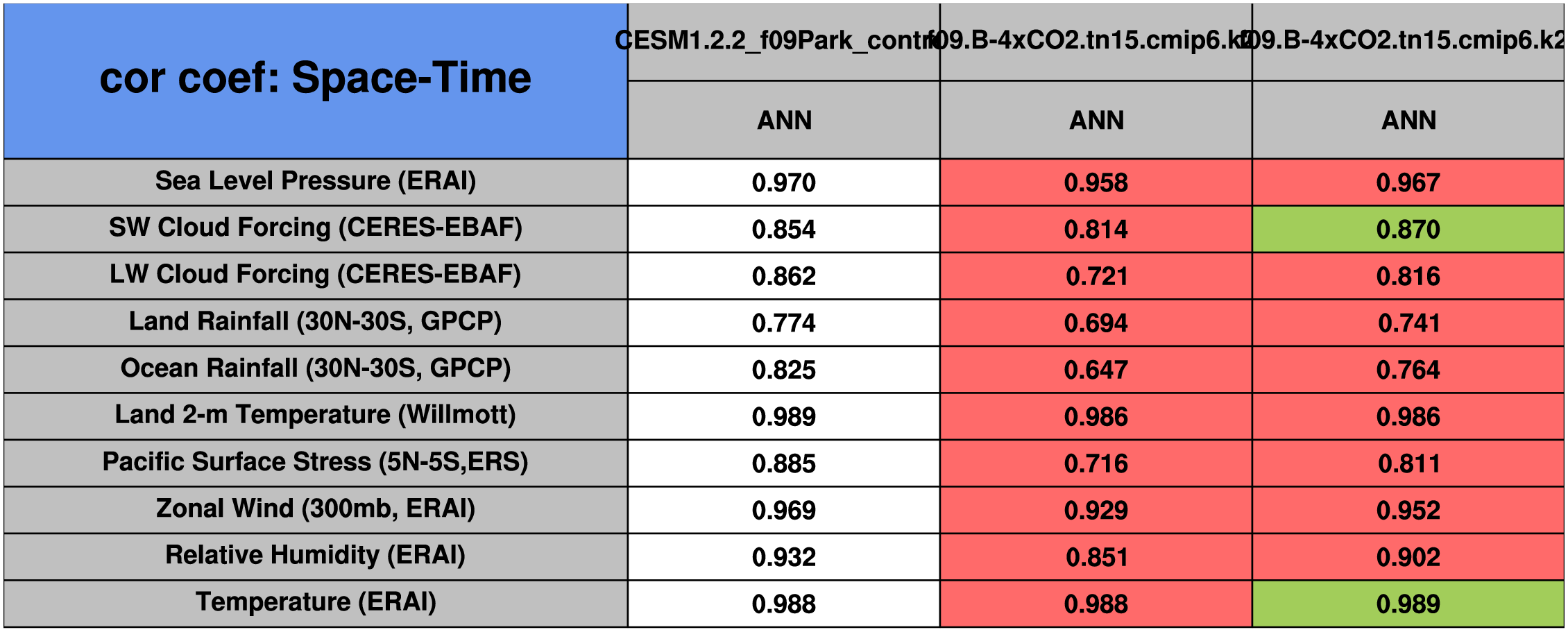Click the green cell showing 0.870
Viewport: 1568px width, 632px height.
1408,229
